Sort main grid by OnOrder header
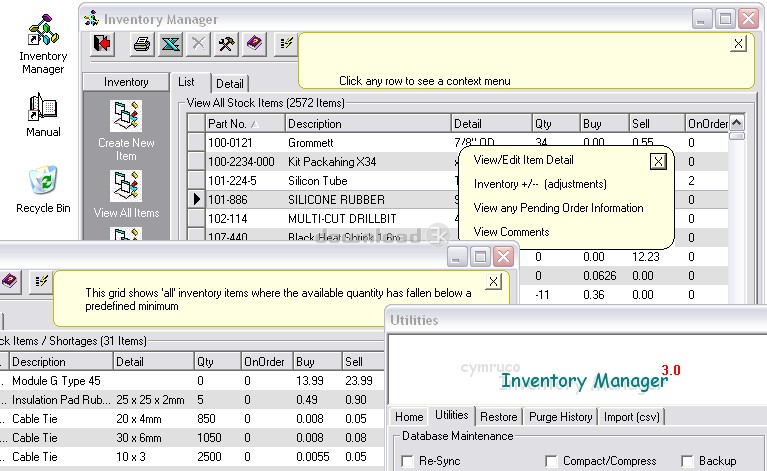767x471 pixels. [x=707, y=124]
